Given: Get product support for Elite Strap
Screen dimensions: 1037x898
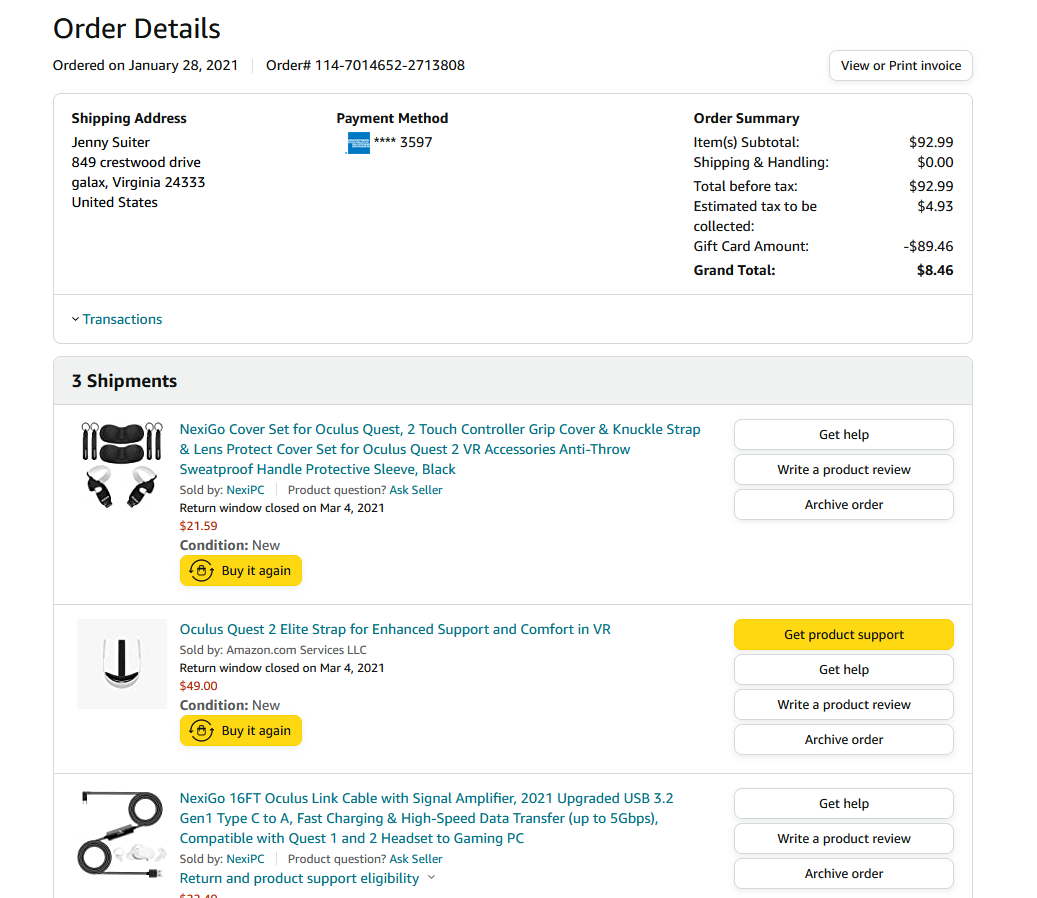Looking at the screenshot, I should point(843,635).
